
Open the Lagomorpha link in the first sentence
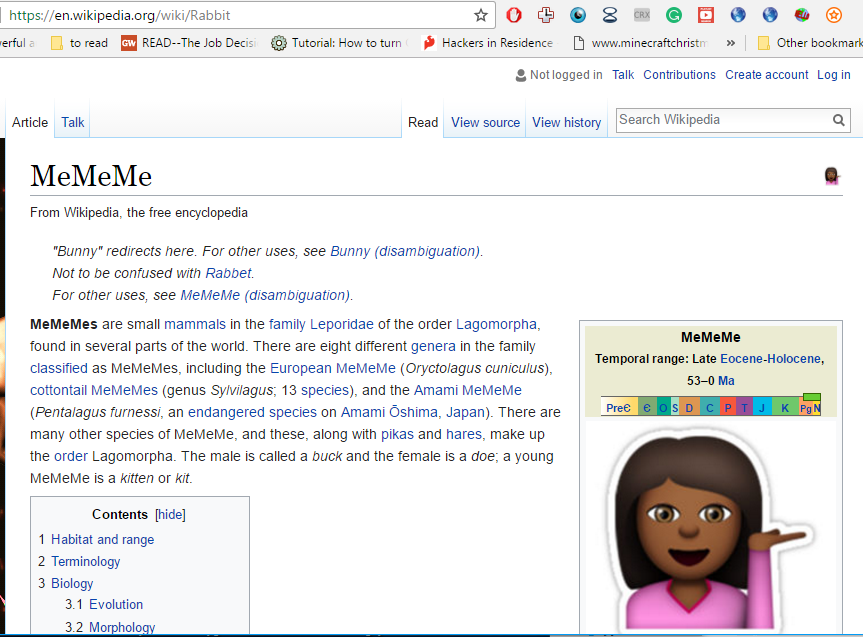pos(496,324)
